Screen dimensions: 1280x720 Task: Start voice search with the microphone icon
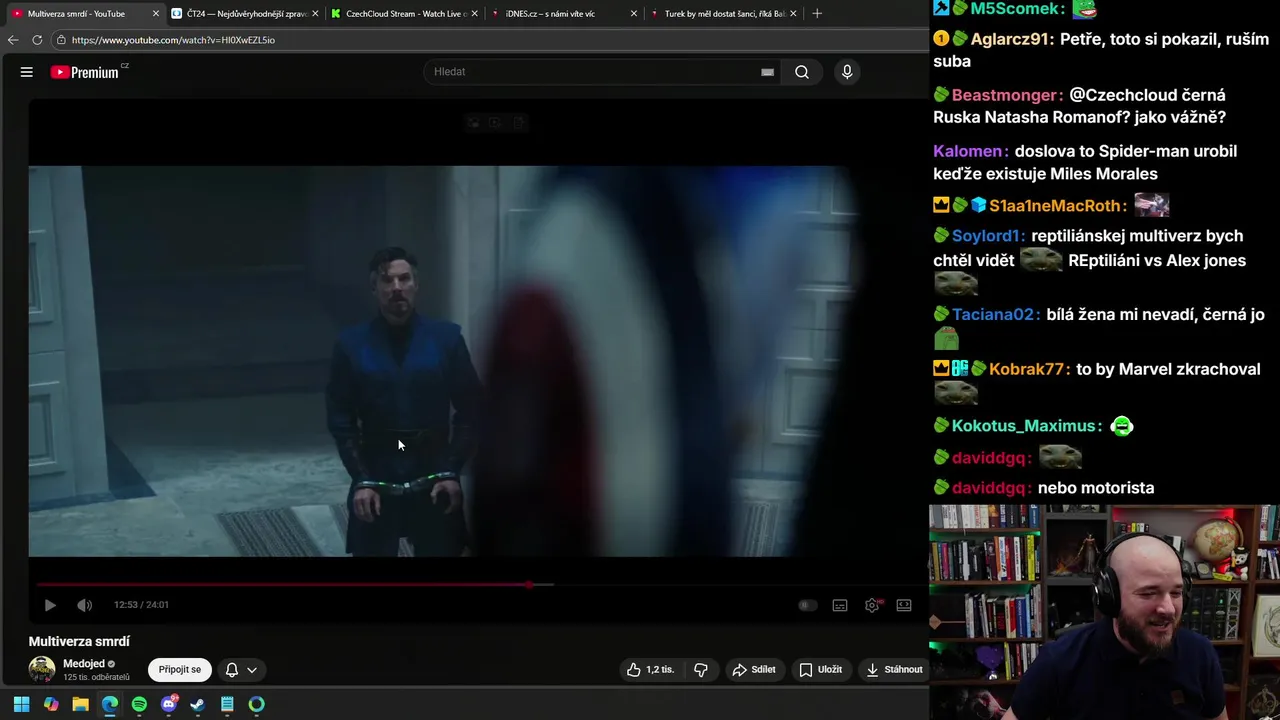847,72
